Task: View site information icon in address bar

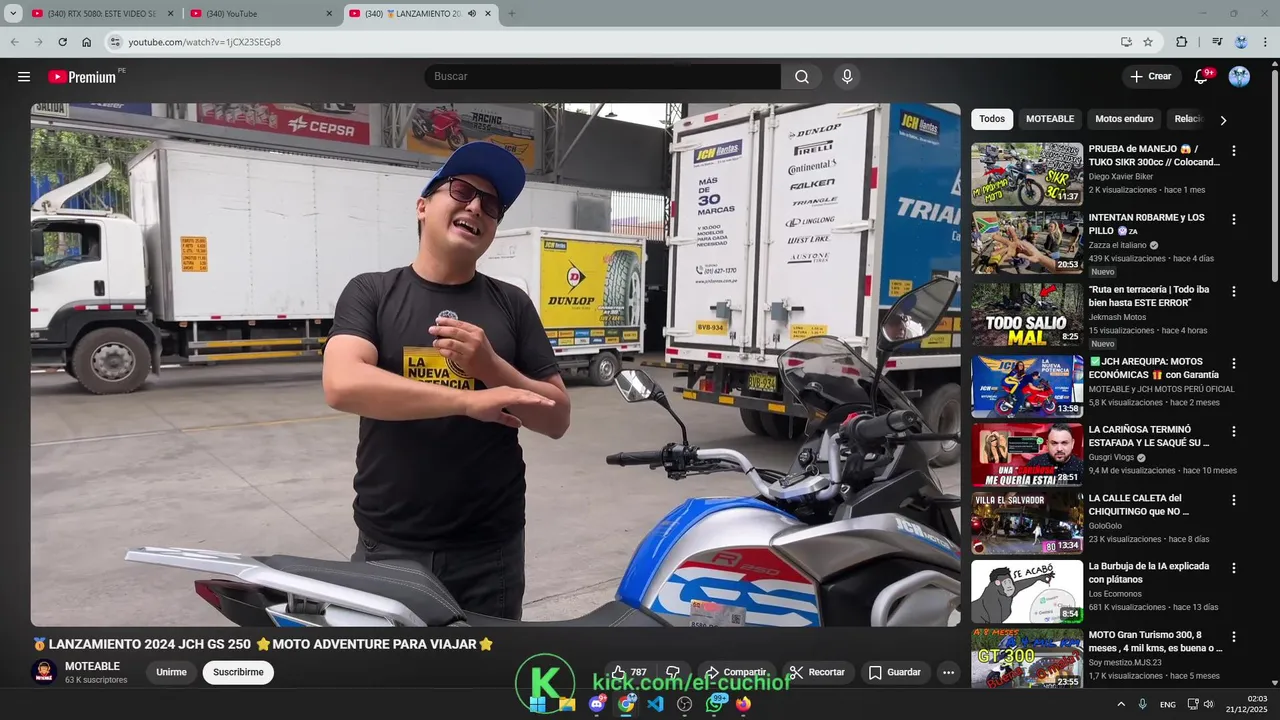Action: [115, 42]
